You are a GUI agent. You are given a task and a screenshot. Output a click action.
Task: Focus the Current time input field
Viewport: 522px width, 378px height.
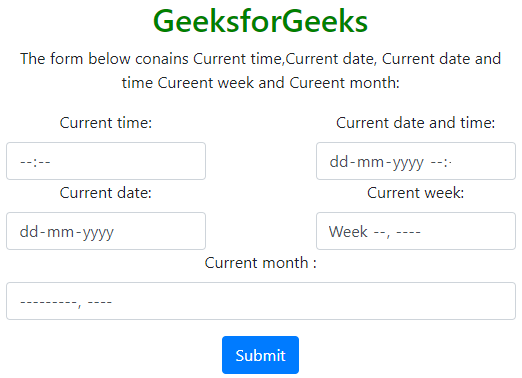click(x=106, y=161)
